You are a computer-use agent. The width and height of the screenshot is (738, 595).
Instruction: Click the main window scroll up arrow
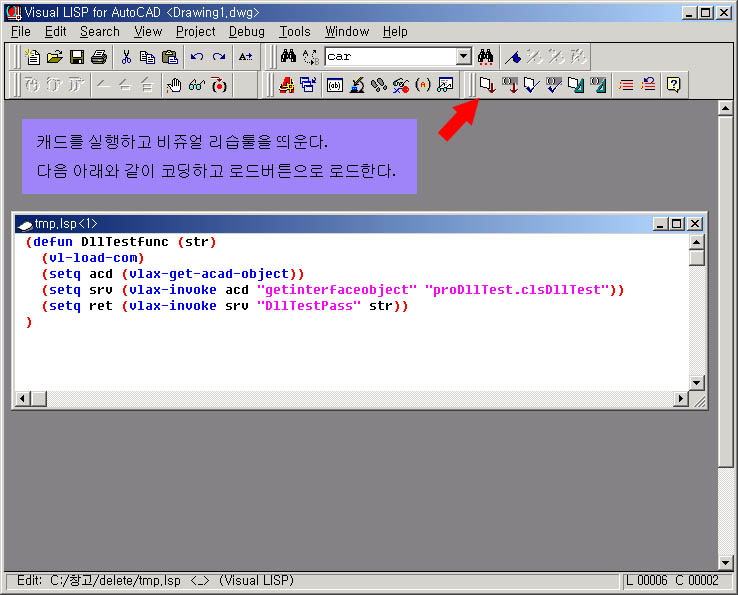point(725,109)
